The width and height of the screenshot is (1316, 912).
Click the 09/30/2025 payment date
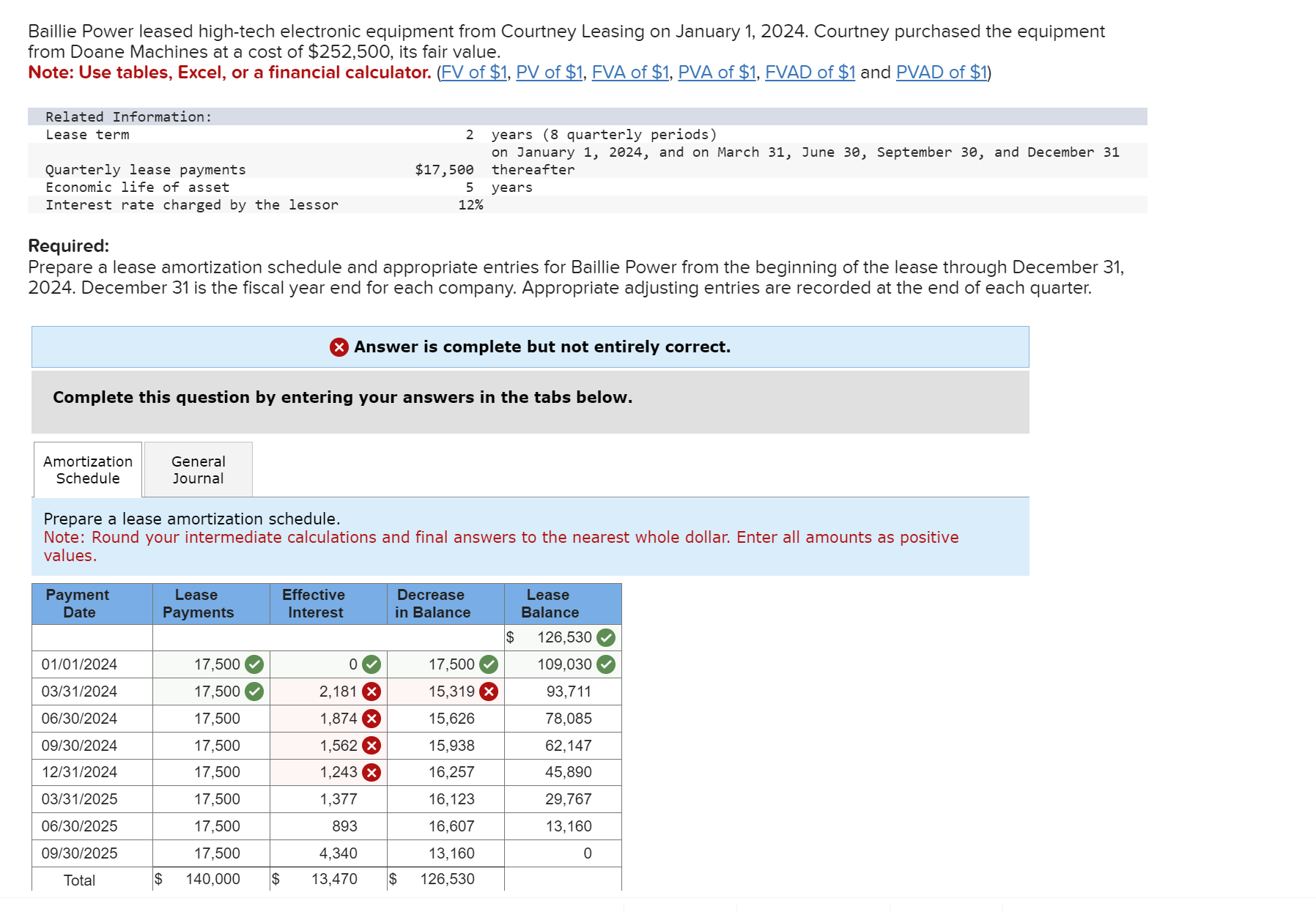pyautogui.click(x=79, y=853)
